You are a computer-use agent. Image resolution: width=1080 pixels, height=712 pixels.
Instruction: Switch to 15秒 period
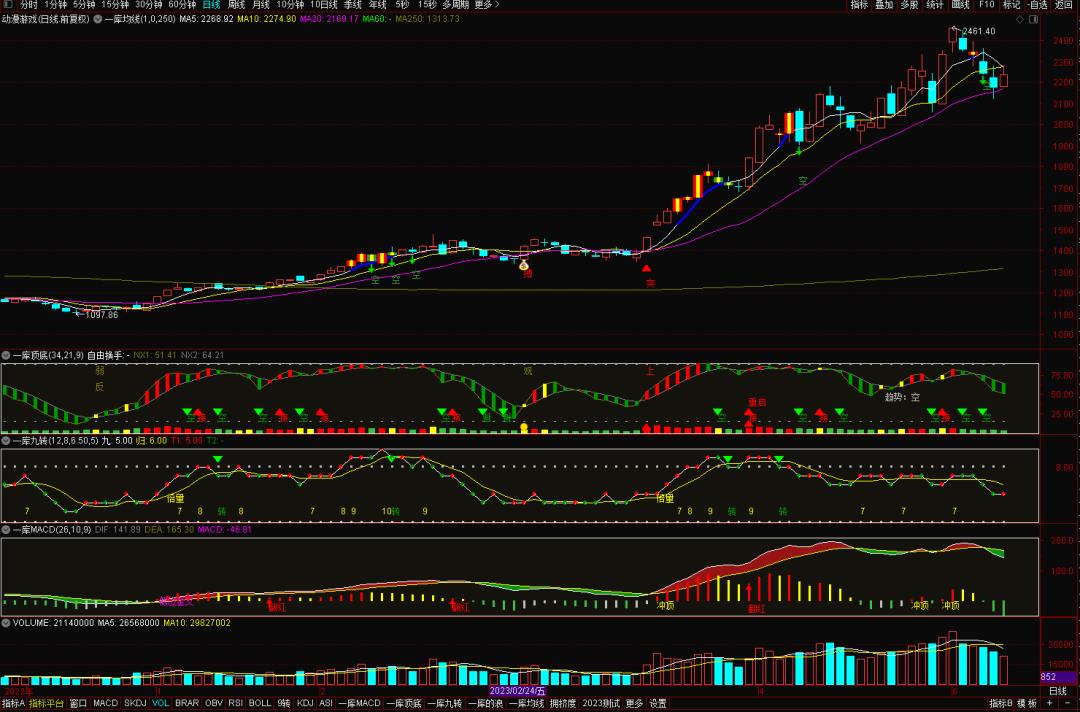click(x=427, y=4)
